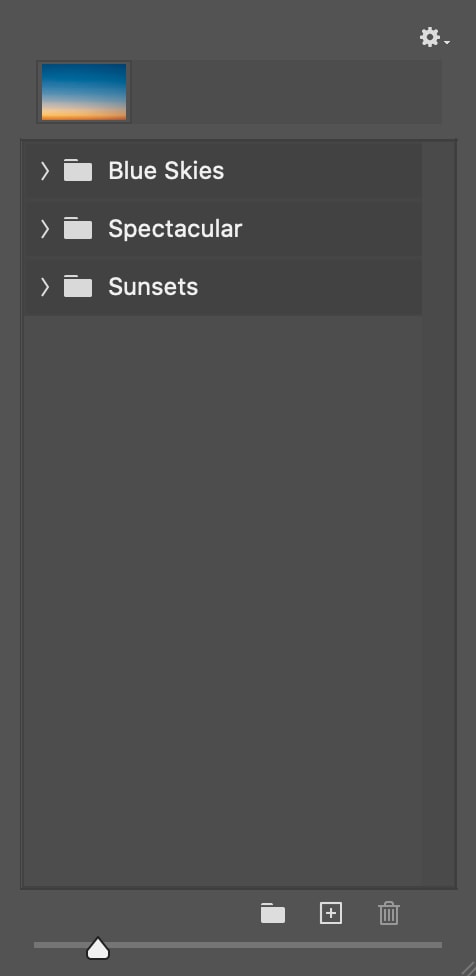Viewport: 476px width, 976px height.
Task: Expand the Blue Skies group chevron
Action: [x=45, y=171]
